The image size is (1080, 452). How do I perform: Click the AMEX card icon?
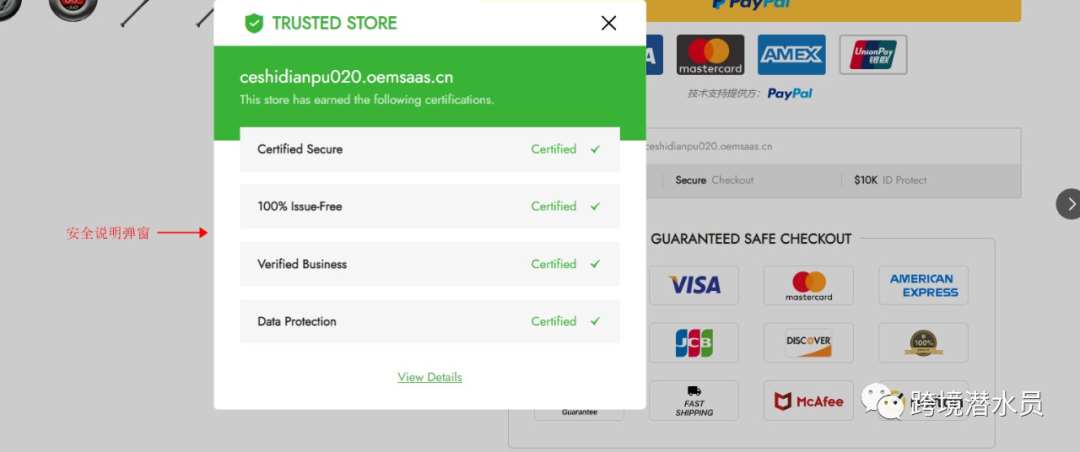click(791, 54)
